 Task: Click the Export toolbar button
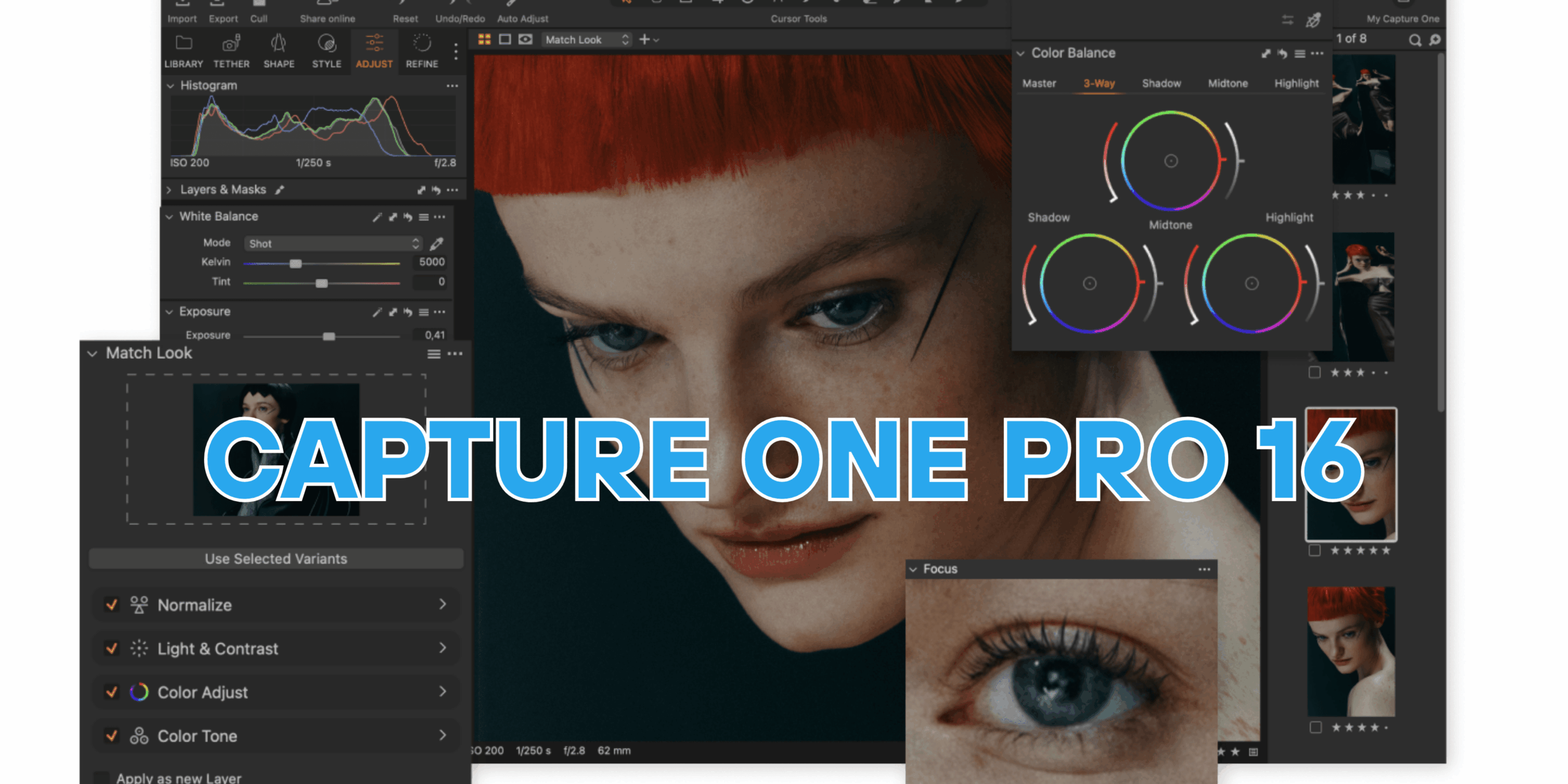(223, 12)
